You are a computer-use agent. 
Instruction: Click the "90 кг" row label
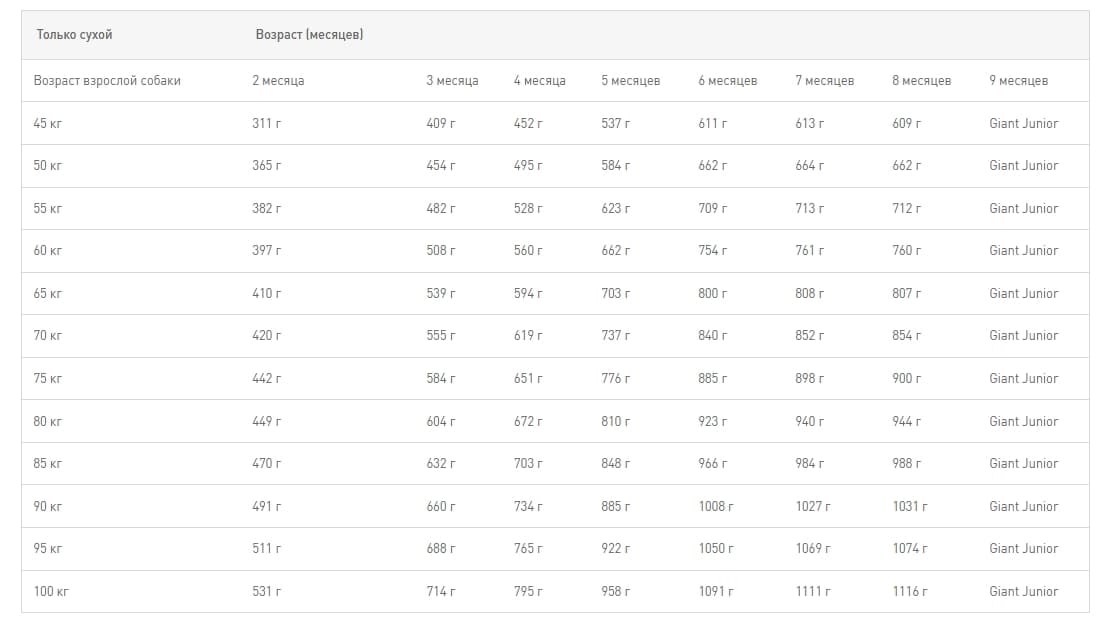(48, 507)
